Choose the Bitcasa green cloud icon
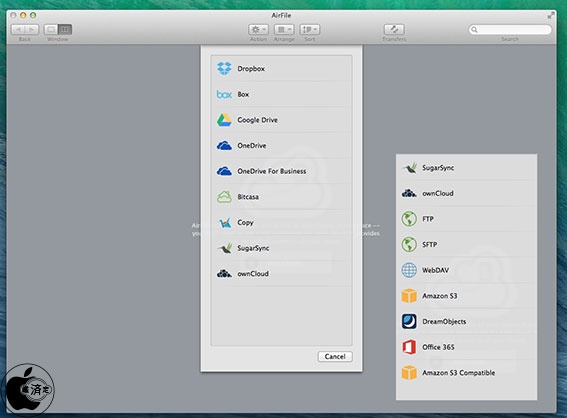This screenshot has height=418, width=567. click(224, 197)
